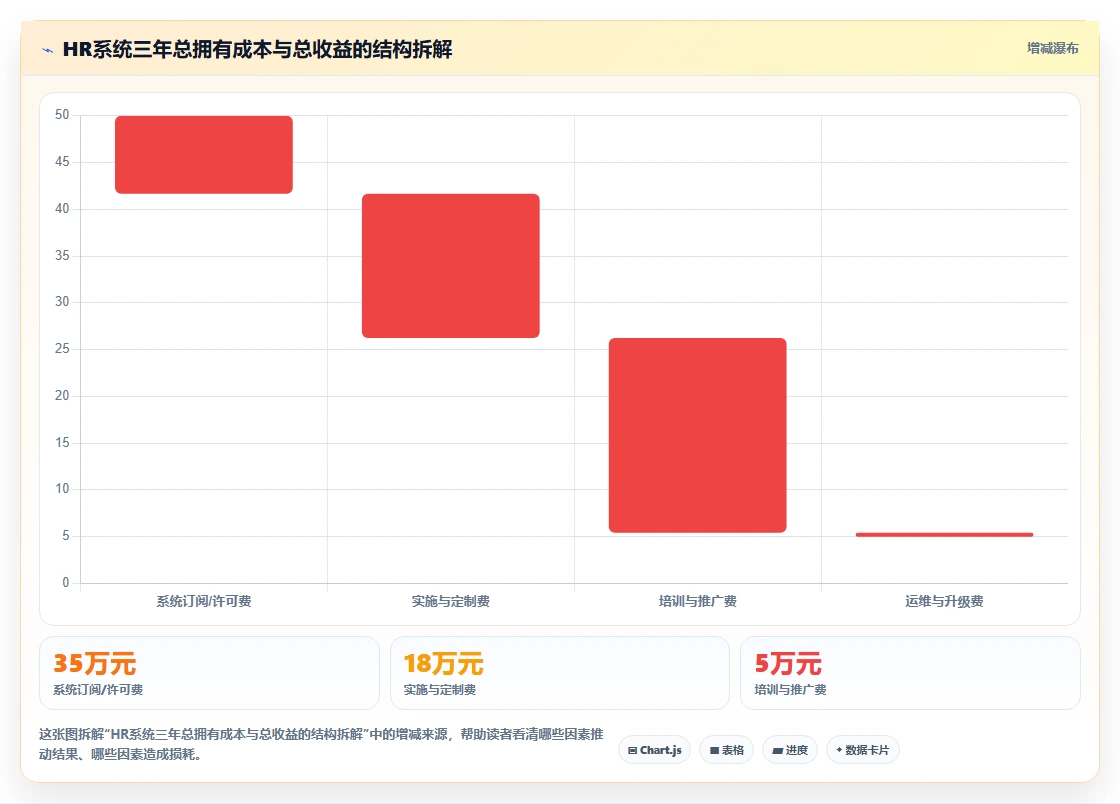Click the 实施与定制费 caption under 18万元

(x=439, y=690)
